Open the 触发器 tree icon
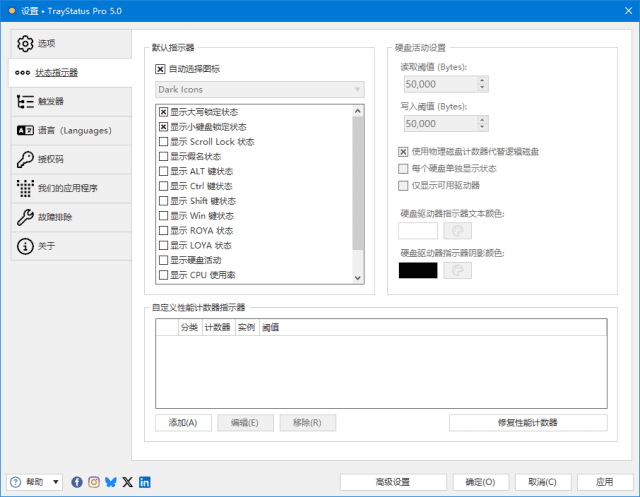 (x=25, y=102)
